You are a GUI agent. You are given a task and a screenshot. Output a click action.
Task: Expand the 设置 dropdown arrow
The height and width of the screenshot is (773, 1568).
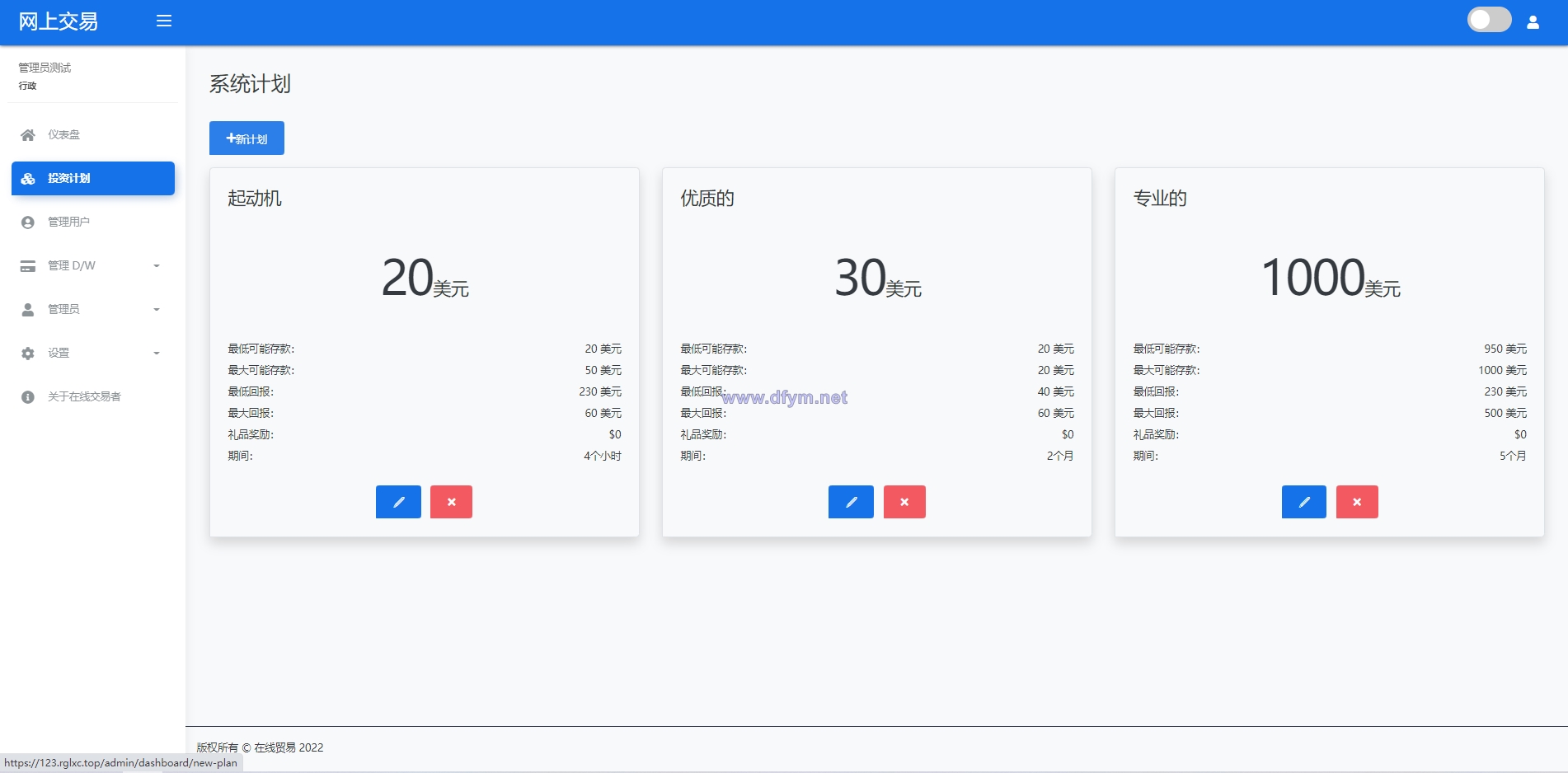pos(157,354)
